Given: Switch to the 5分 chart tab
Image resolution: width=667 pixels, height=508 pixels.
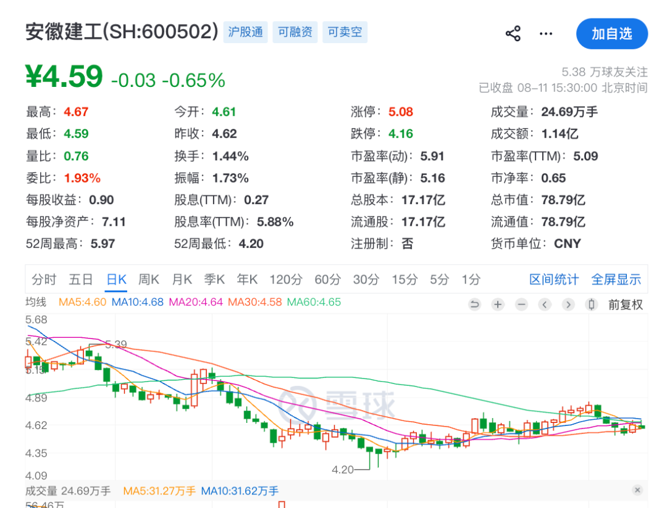Looking at the screenshot, I should click(x=439, y=280).
